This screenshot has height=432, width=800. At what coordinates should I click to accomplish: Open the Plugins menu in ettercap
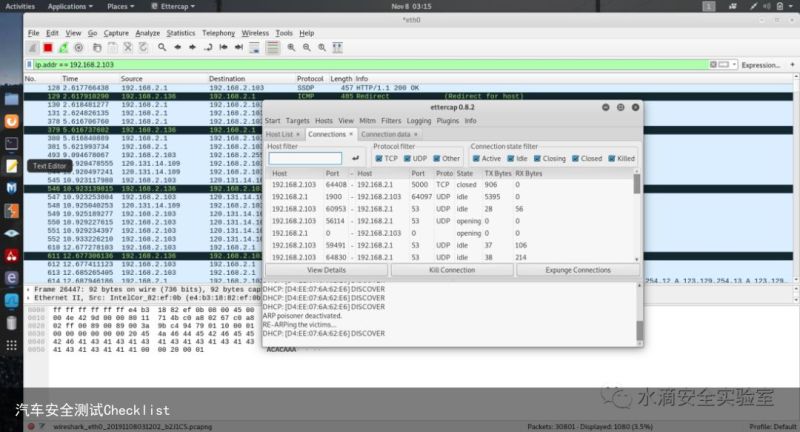pos(447,121)
